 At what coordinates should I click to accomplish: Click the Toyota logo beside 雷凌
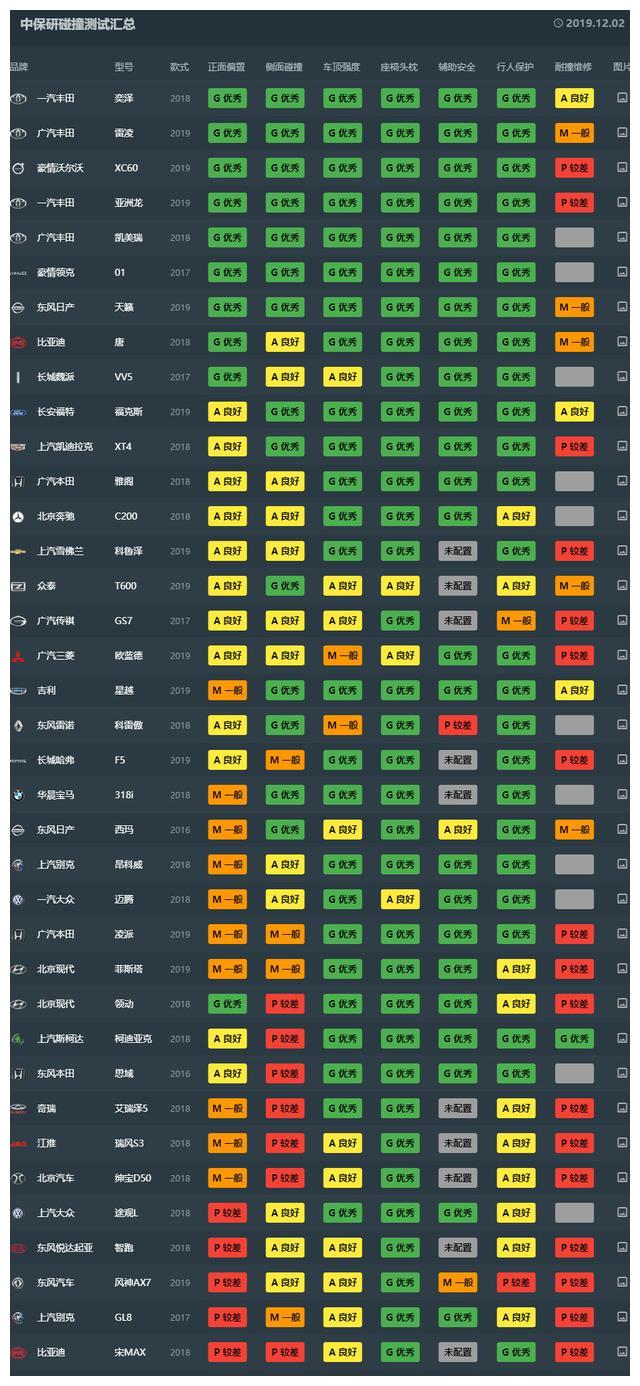point(18,133)
